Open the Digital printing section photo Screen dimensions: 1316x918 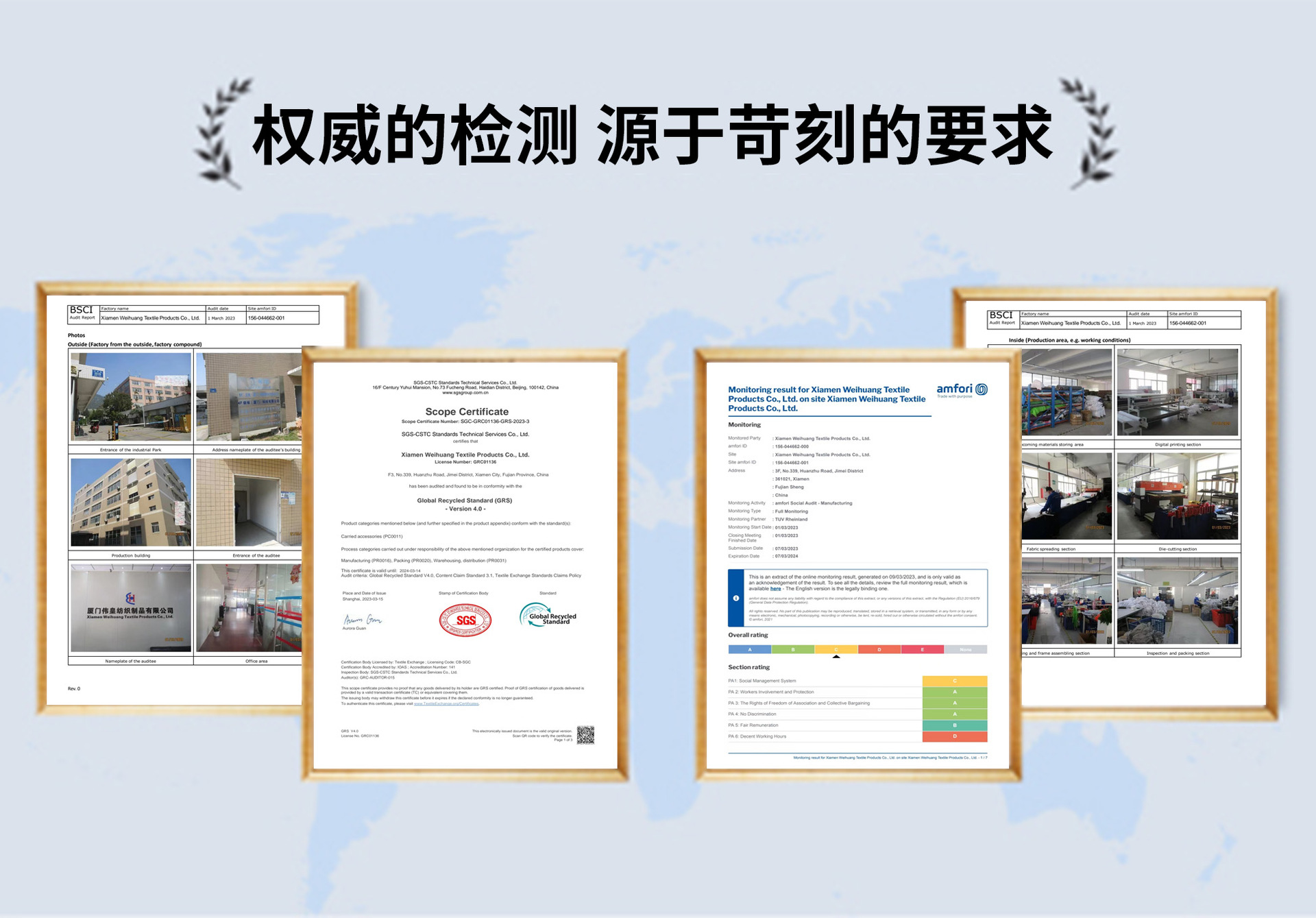[1177, 392]
